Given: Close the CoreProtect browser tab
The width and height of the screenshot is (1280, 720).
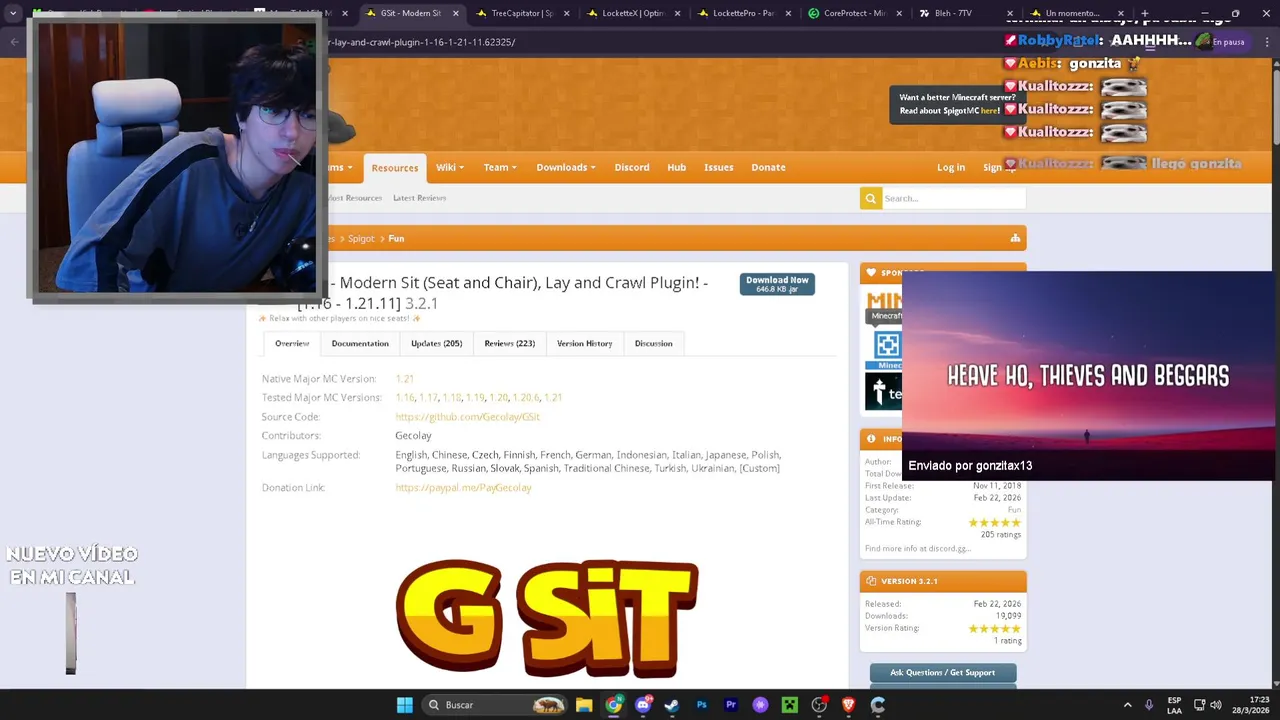Looking at the screenshot, I should click(x=898, y=13).
